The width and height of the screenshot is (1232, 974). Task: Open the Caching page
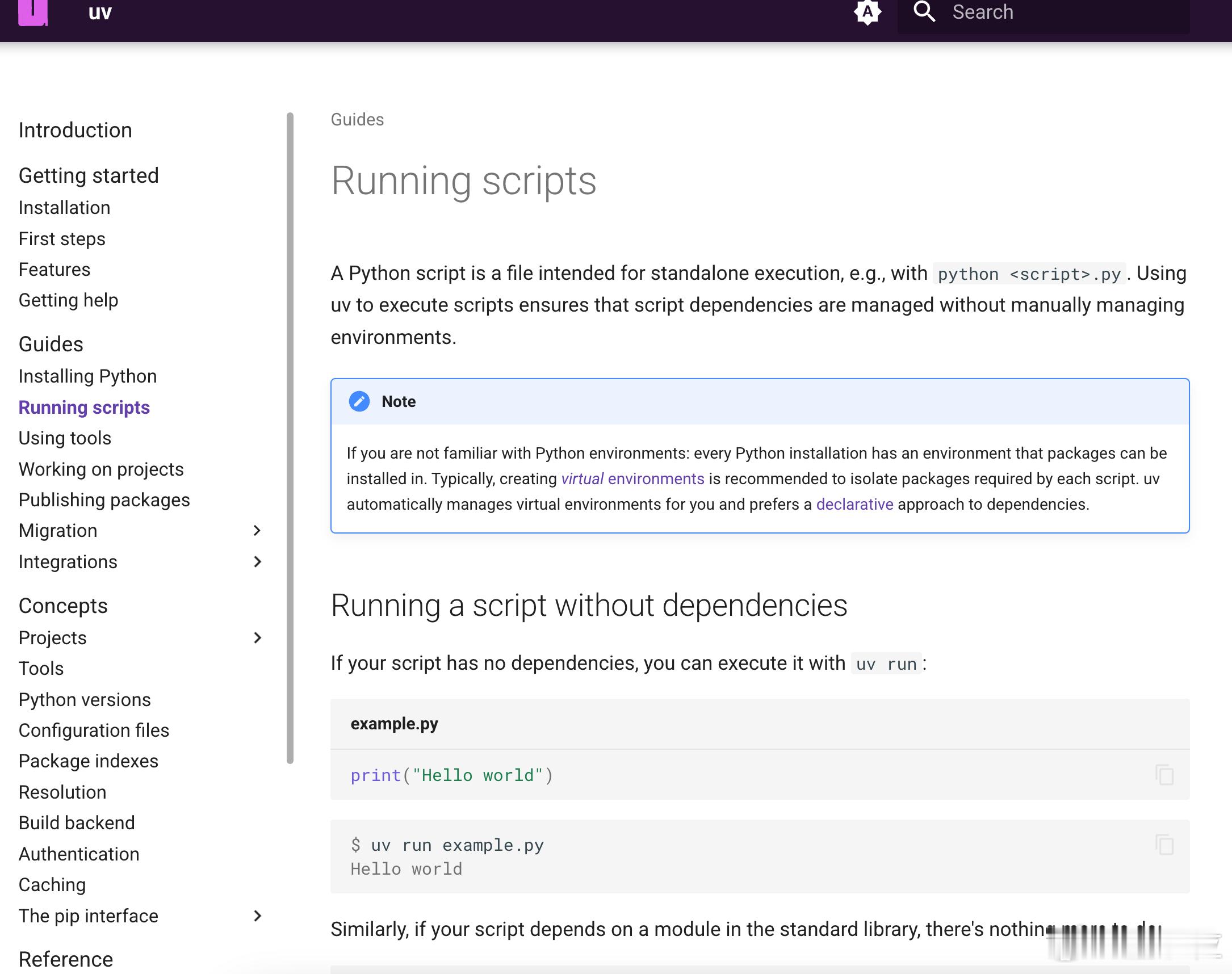pos(52,885)
